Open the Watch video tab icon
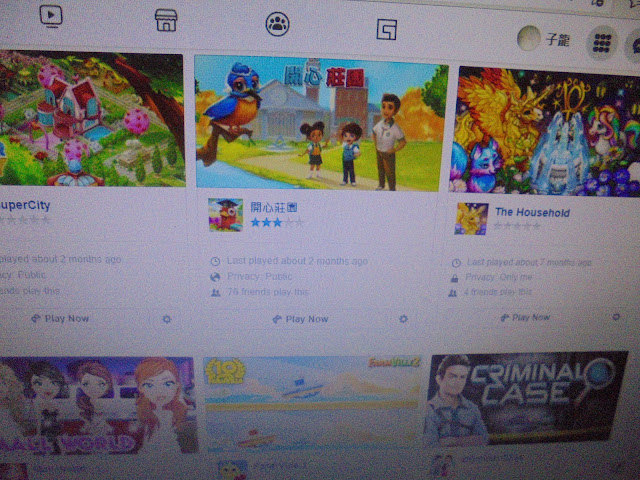This screenshot has height=480, width=640. click(51, 16)
